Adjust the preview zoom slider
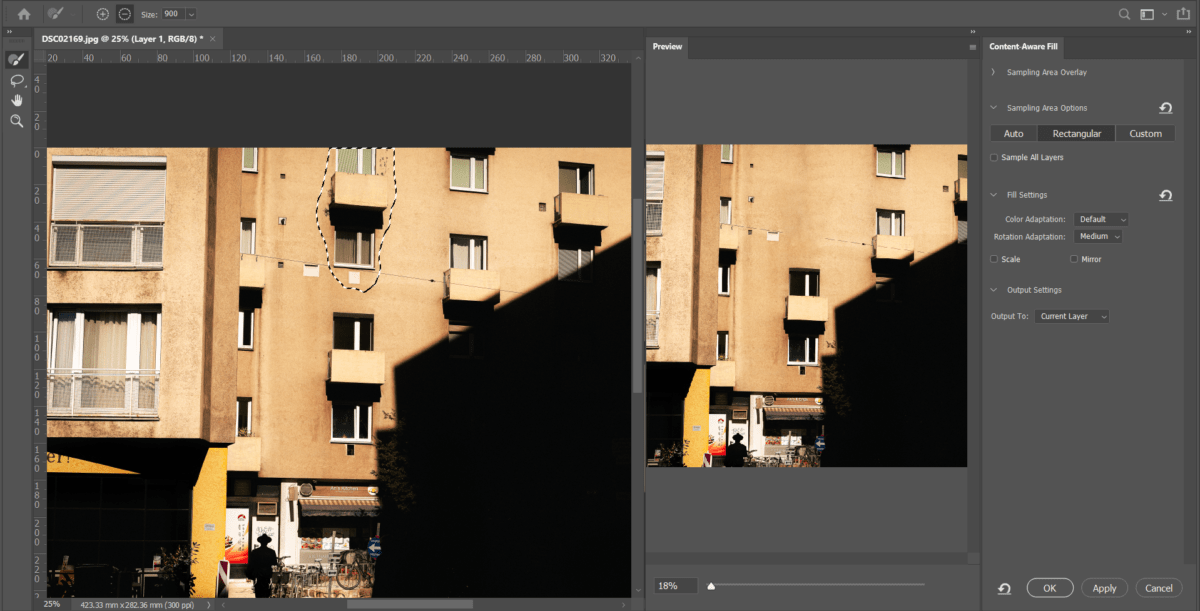 pyautogui.click(x=710, y=585)
